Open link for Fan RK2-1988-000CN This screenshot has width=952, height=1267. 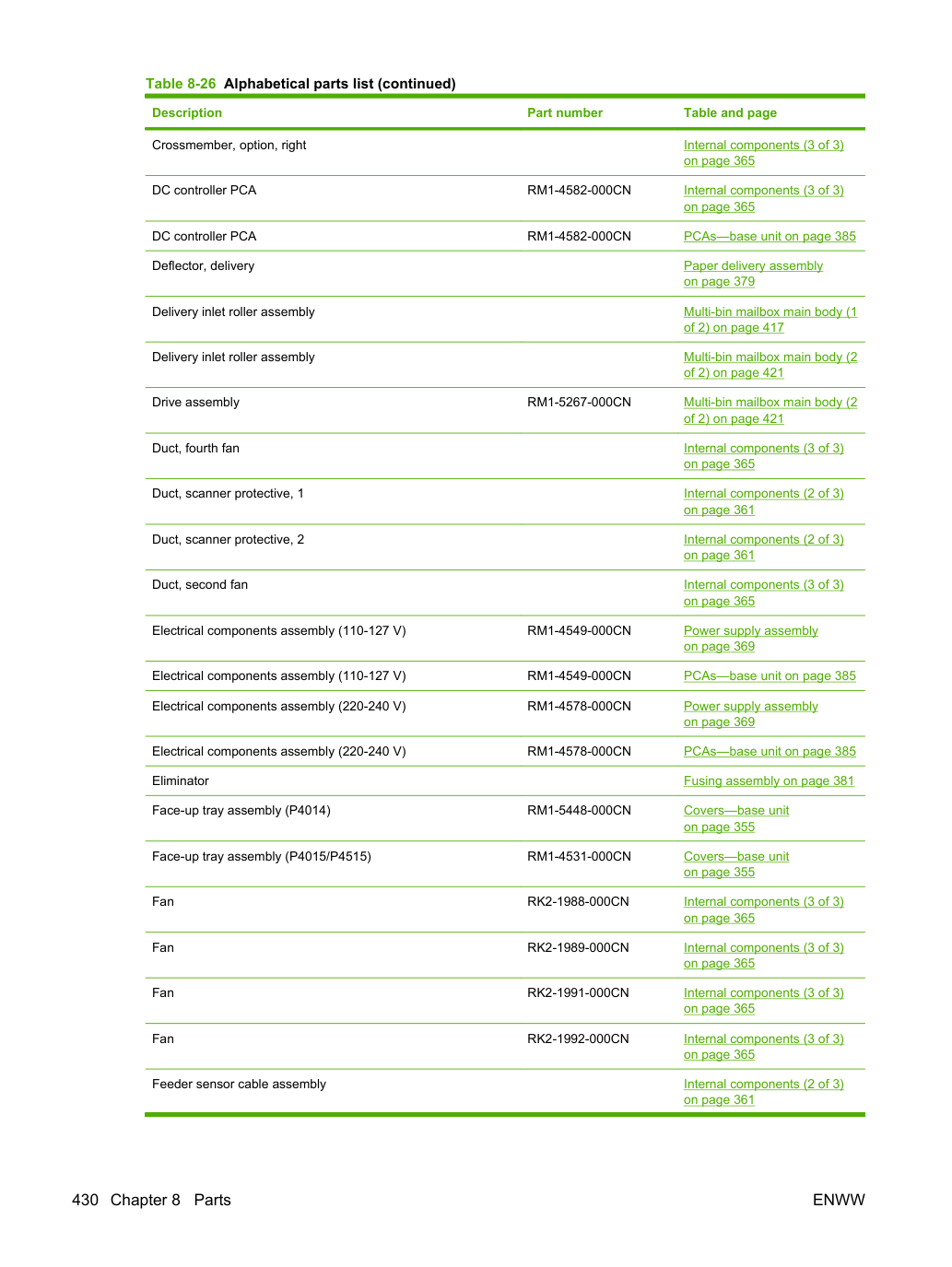click(x=763, y=909)
